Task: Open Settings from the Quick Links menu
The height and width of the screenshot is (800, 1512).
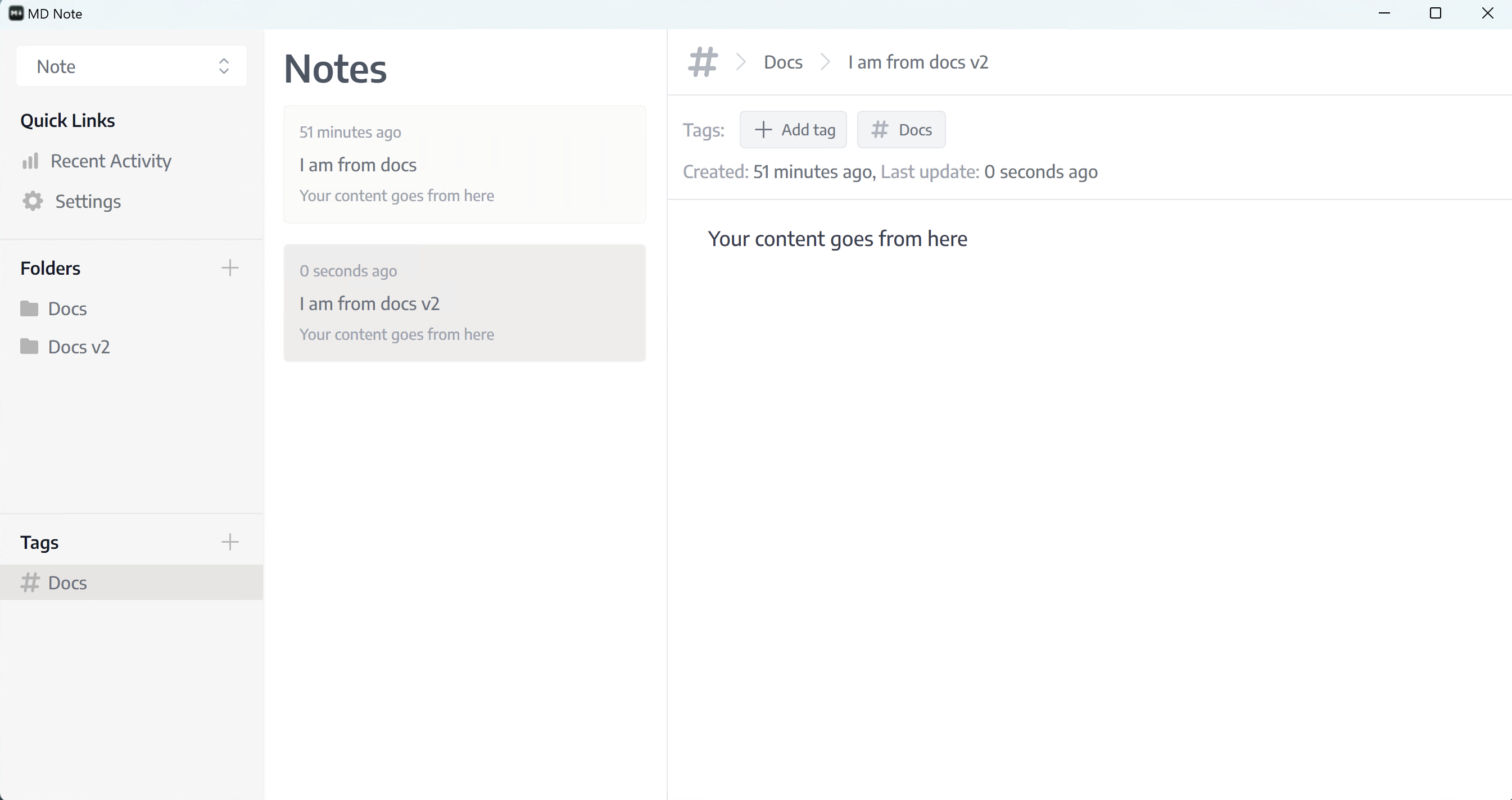Action: click(88, 201)
